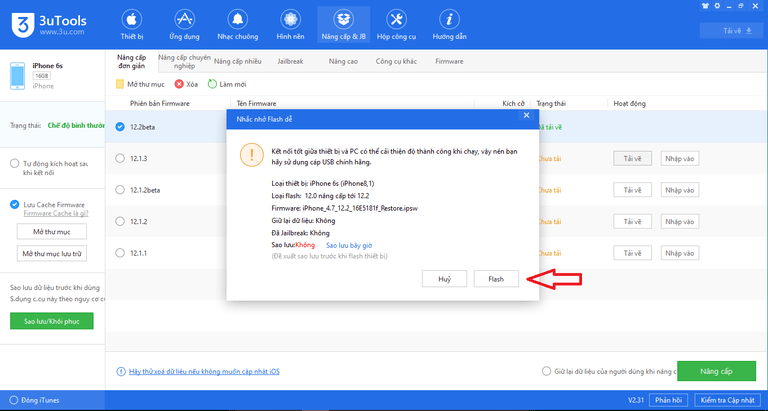The width and height of the screenshot is (768, 411).
Task: Click Tải về for firmware 12.1.3
Action: pos(632,158)
